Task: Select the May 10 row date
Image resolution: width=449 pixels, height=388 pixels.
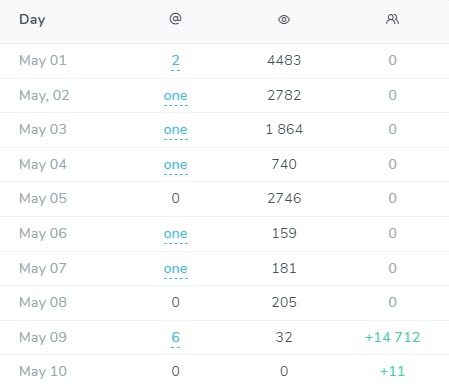Action: tap(43, 372)
